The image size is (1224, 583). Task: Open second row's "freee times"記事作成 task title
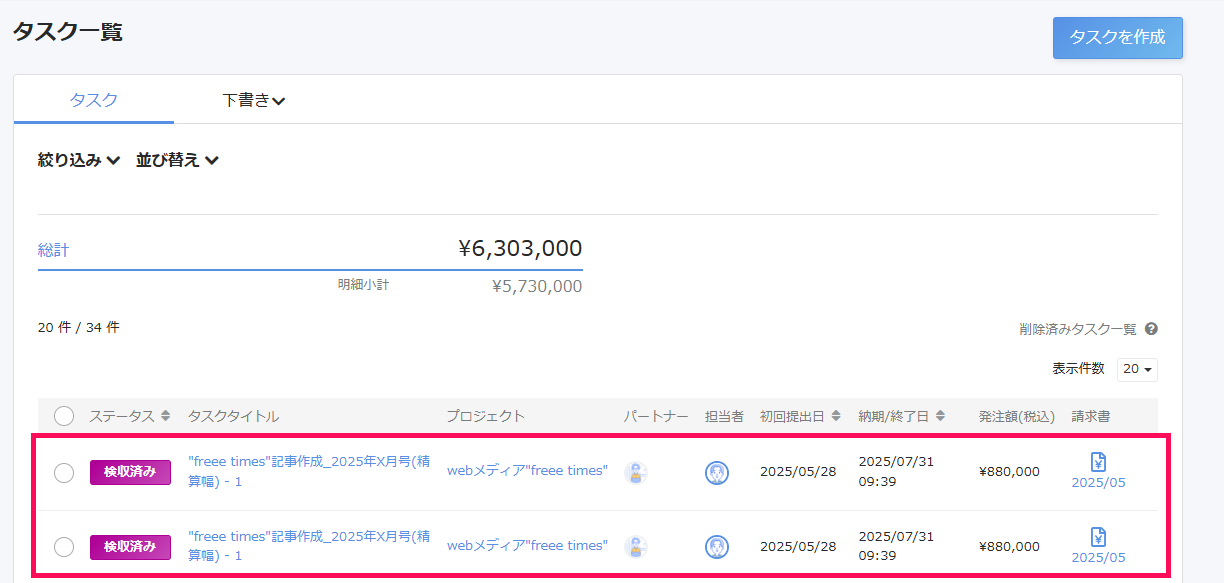tap(309, 546)
